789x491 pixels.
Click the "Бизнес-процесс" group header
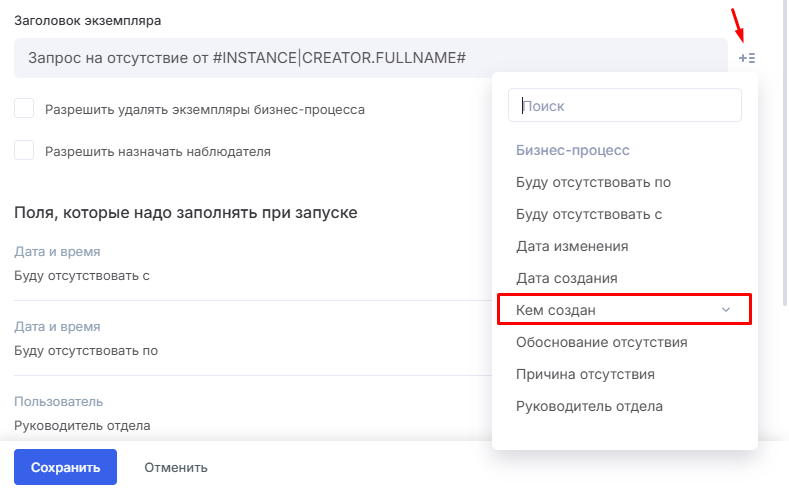(x=572, y=150)
